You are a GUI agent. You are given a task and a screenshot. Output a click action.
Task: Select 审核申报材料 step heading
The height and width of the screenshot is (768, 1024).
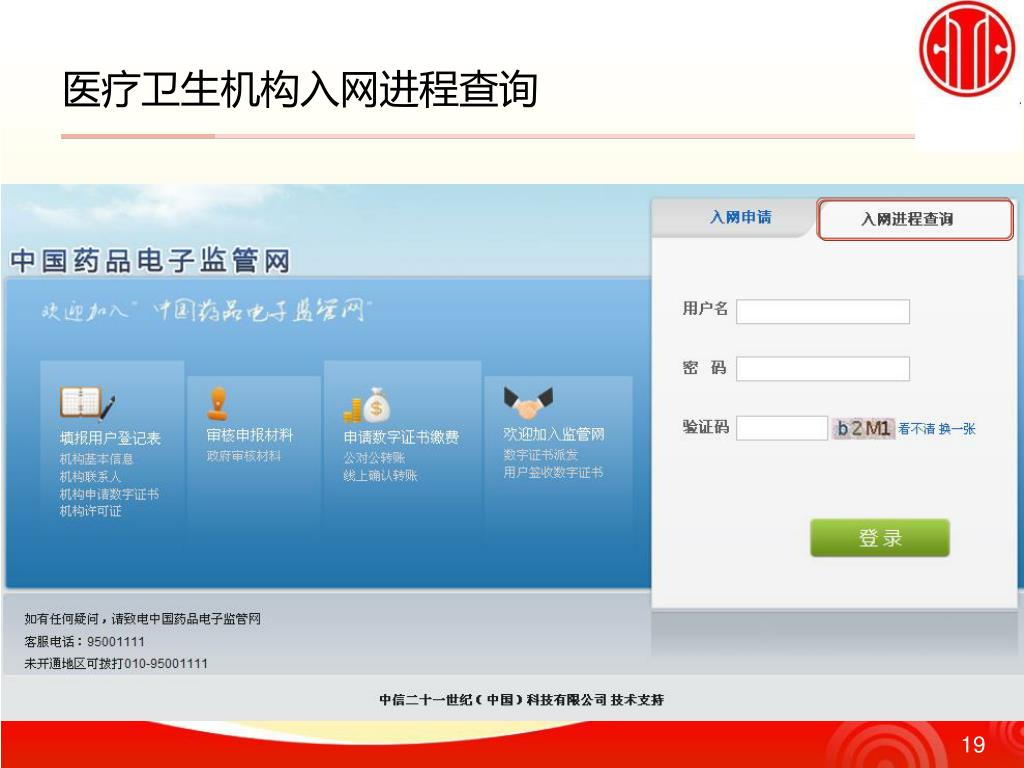(249, 436)
